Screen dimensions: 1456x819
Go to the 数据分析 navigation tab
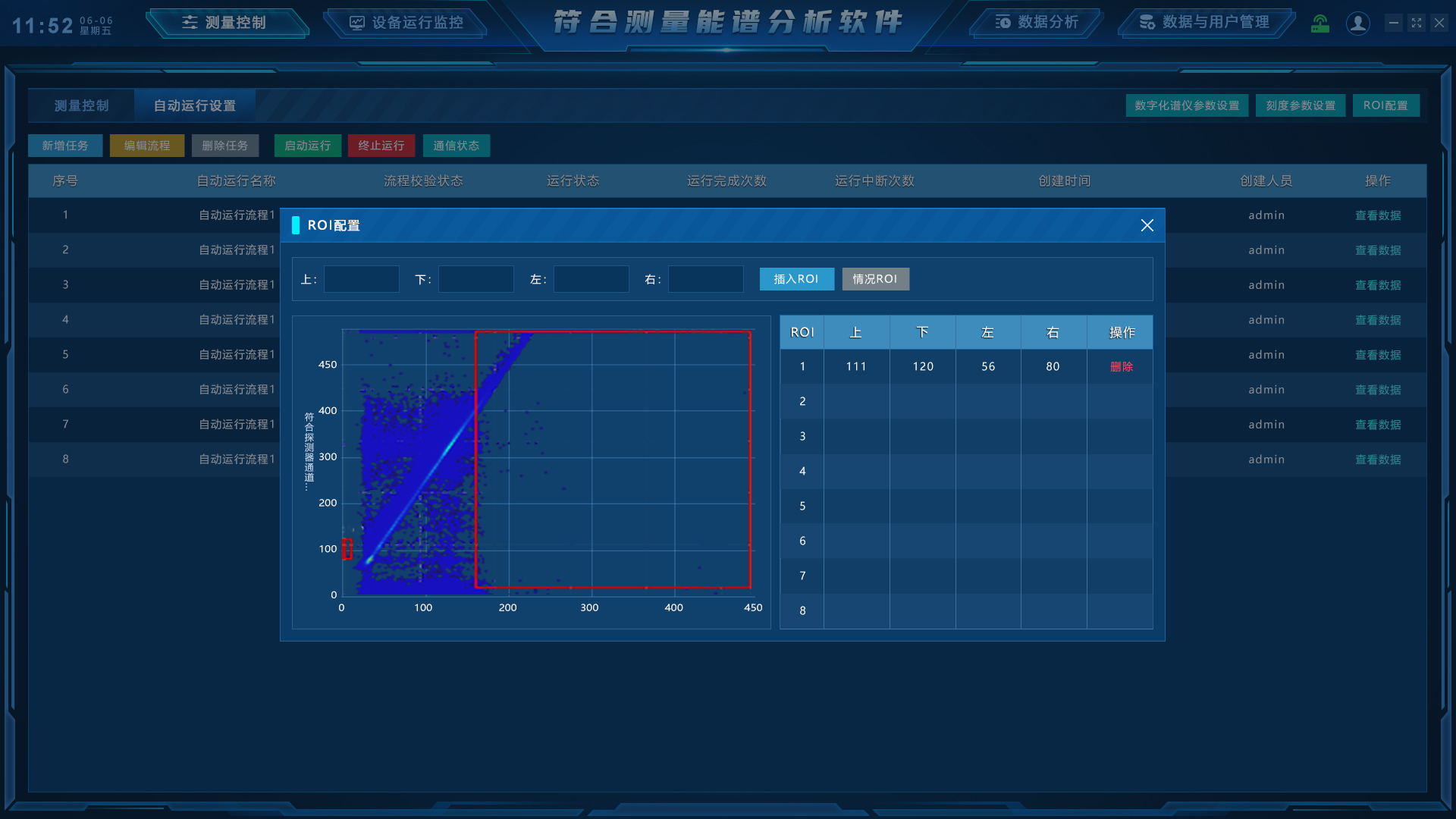(1037, 23)
